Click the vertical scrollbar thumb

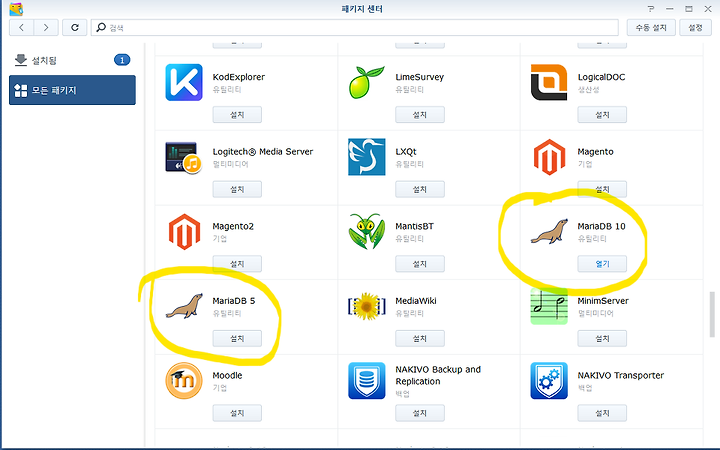click(x=712, y=314)
